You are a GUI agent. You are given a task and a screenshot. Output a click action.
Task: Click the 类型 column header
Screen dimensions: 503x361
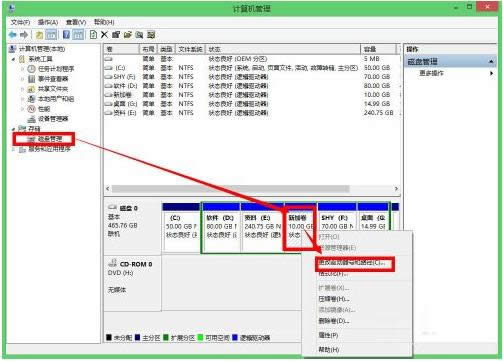click(166, 49)
